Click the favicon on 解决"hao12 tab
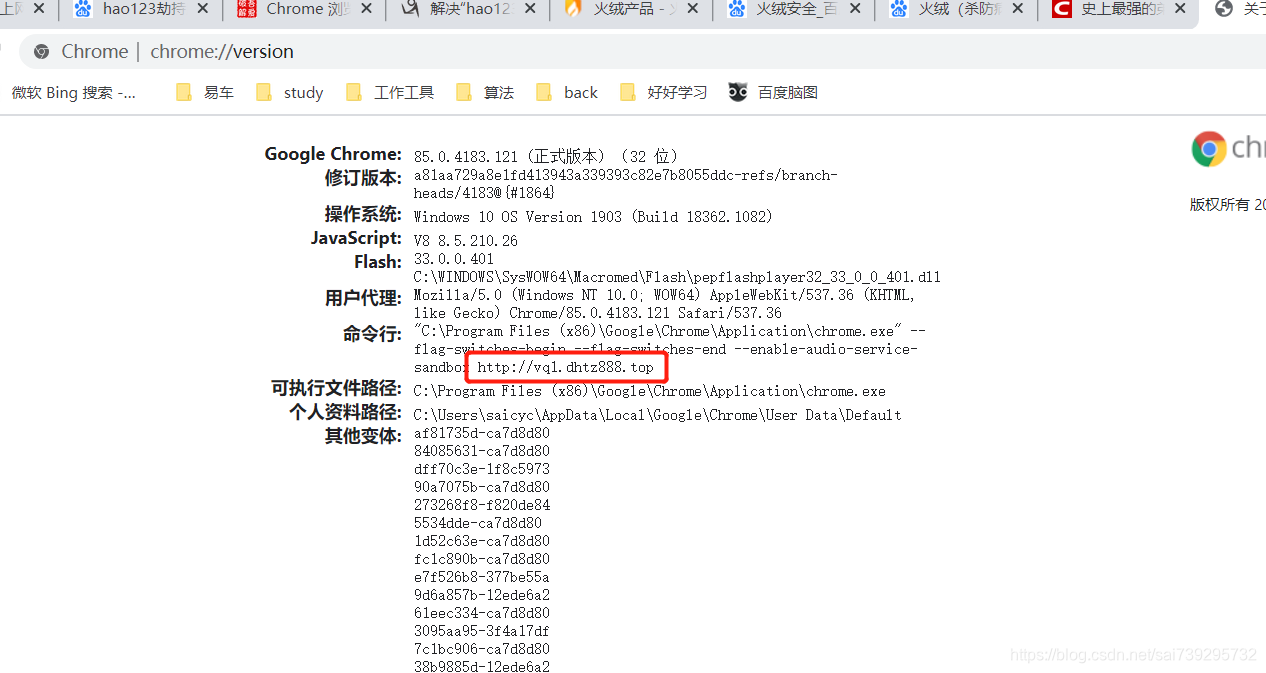 [x=410, y=9]
